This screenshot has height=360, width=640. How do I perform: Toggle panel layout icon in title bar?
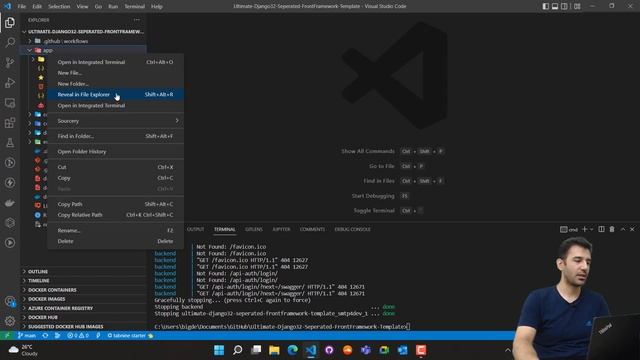tap(555, 6)
